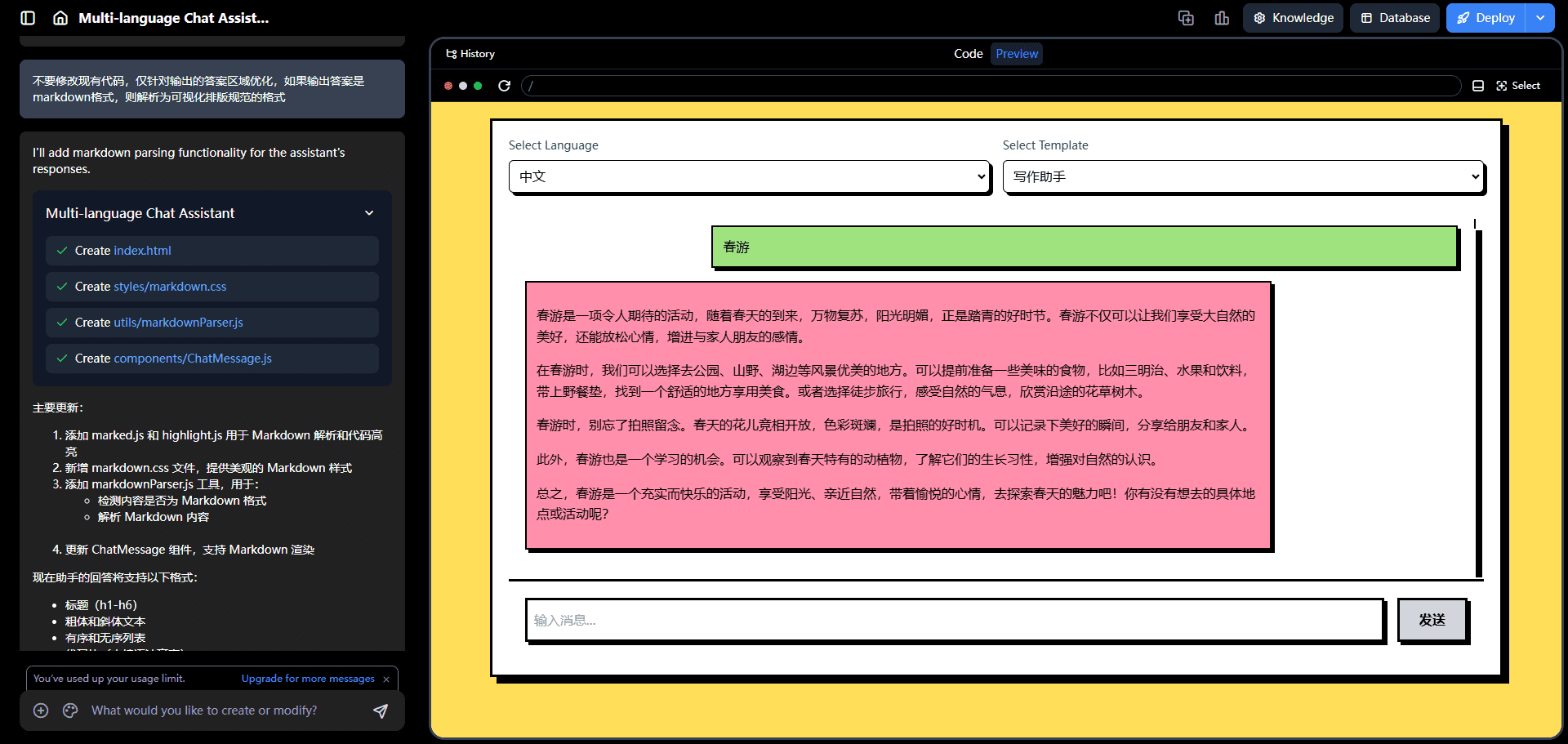The width and height of the screenshot is (1568, 744).
Task: Click the 发送 send button
Action: [1432, 620]
